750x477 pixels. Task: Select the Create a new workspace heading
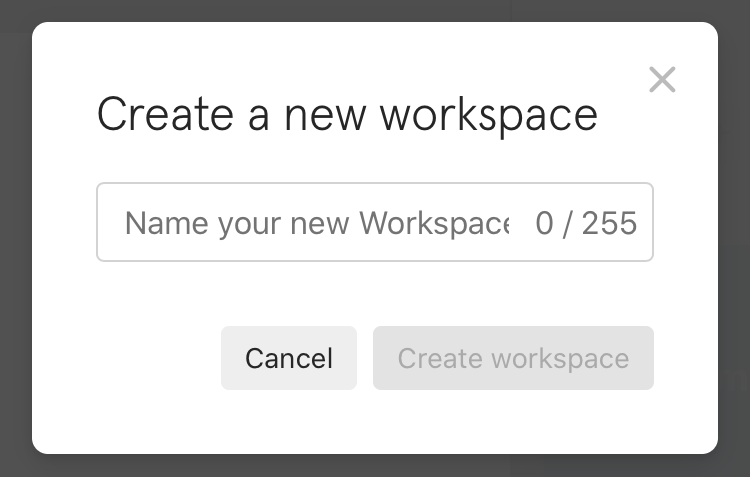(x=347, y=115)
